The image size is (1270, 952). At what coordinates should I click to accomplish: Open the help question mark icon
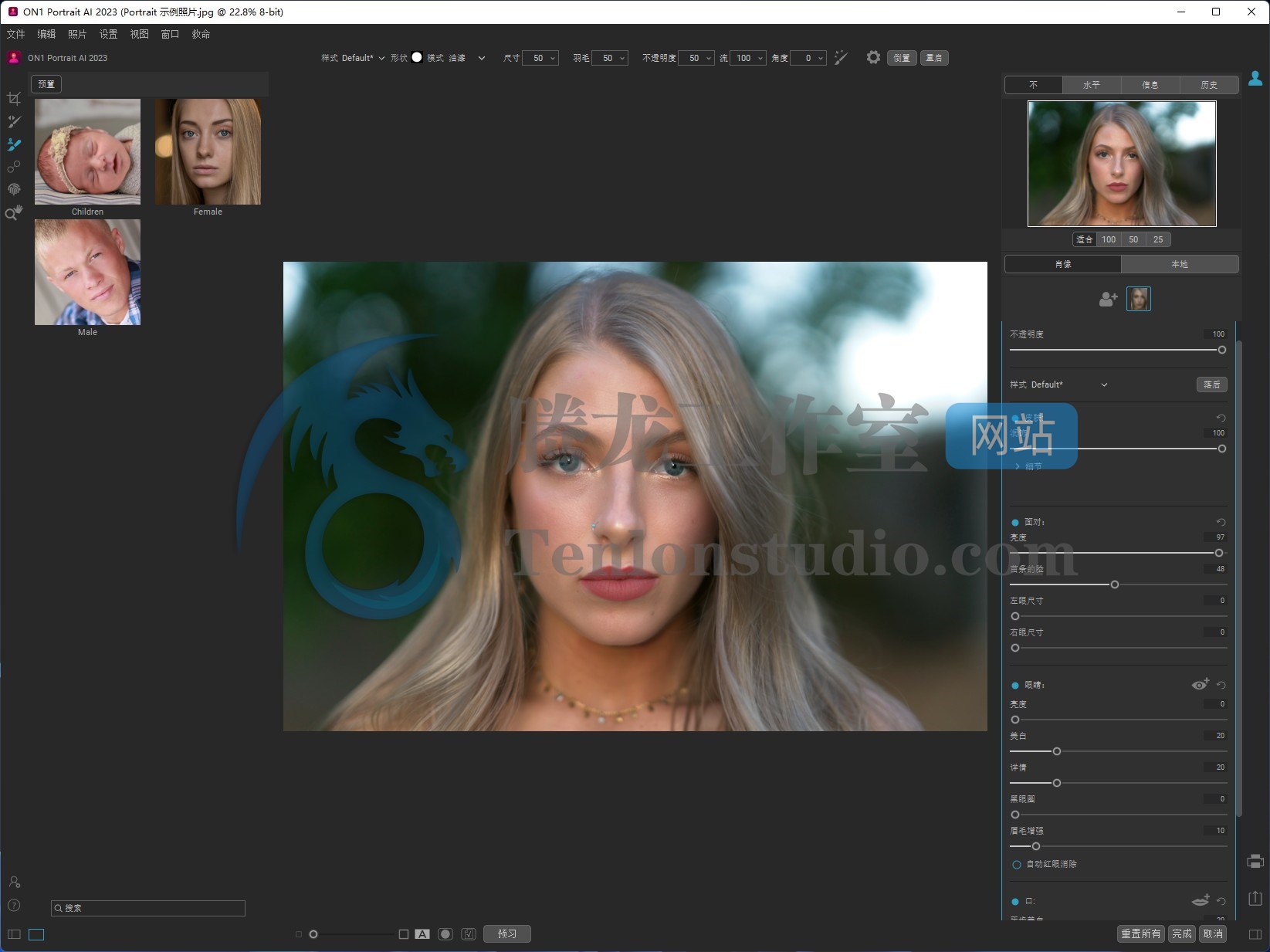(14, 906)
